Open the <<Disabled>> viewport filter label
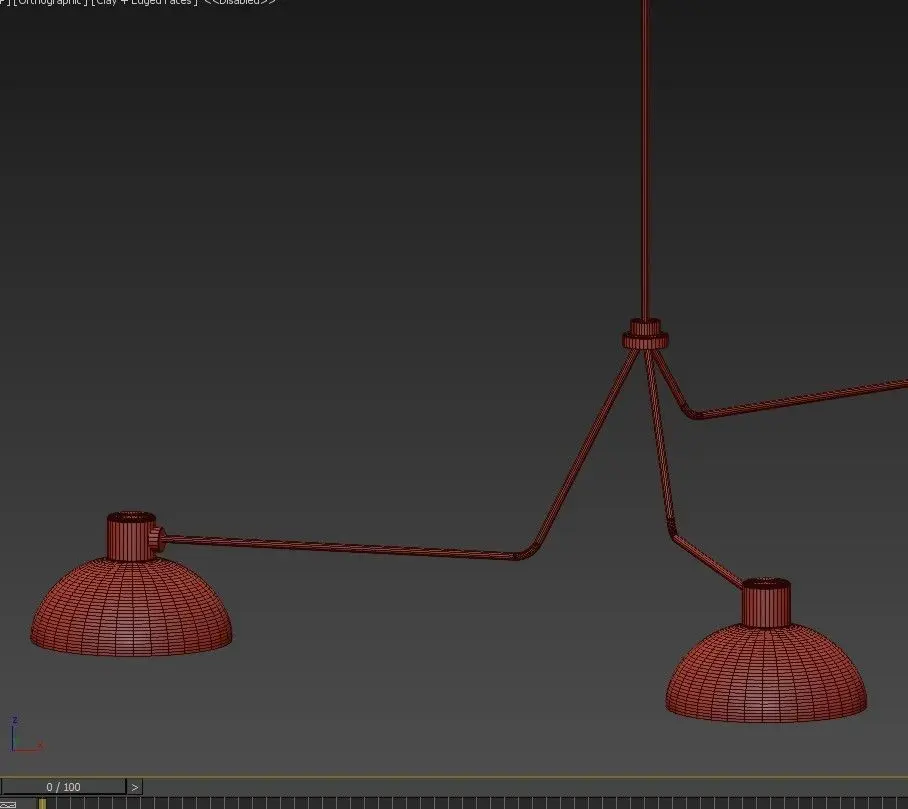The height and width of the screenshot is (809, 908). point(240,2)
